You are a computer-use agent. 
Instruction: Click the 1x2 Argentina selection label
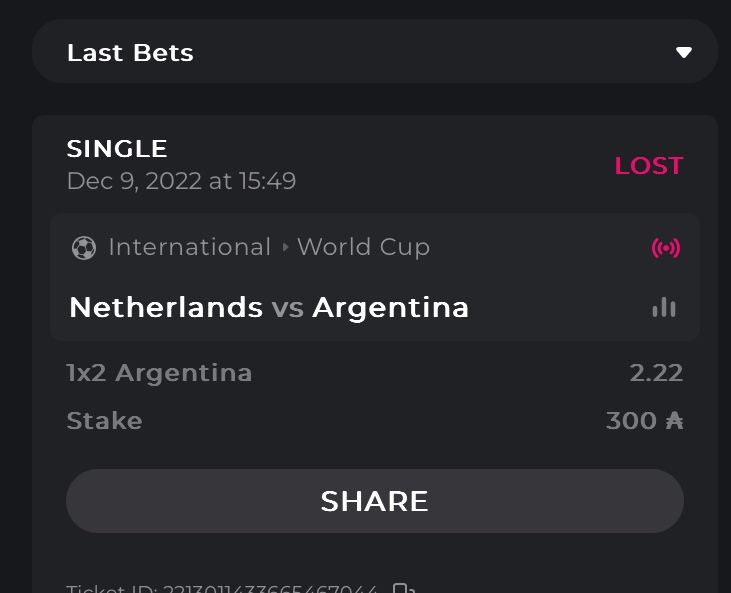pyautogui.click(x=159, y=373)
